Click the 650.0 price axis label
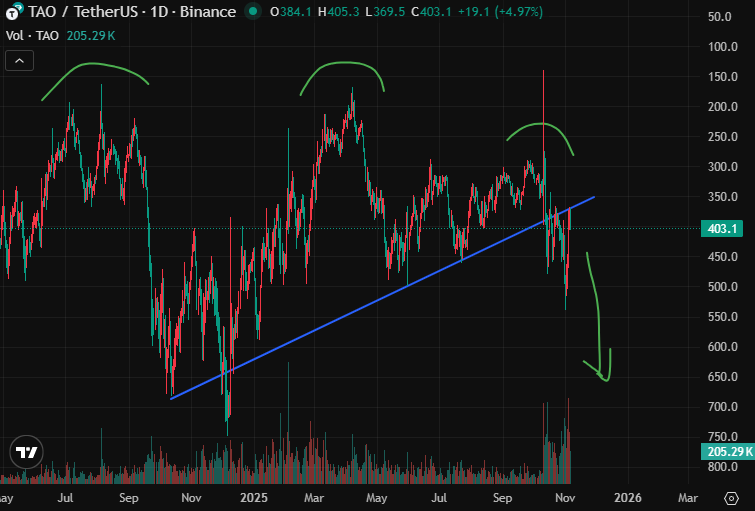 pos(723,377)
